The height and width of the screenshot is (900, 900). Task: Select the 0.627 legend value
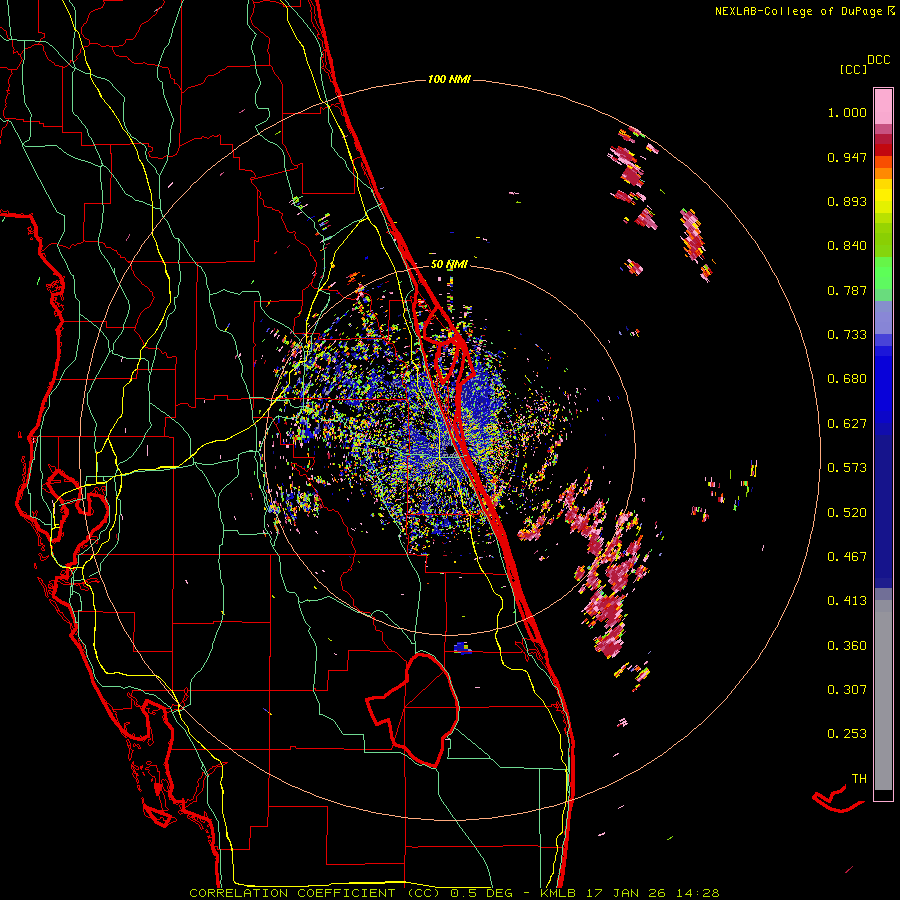847,424
